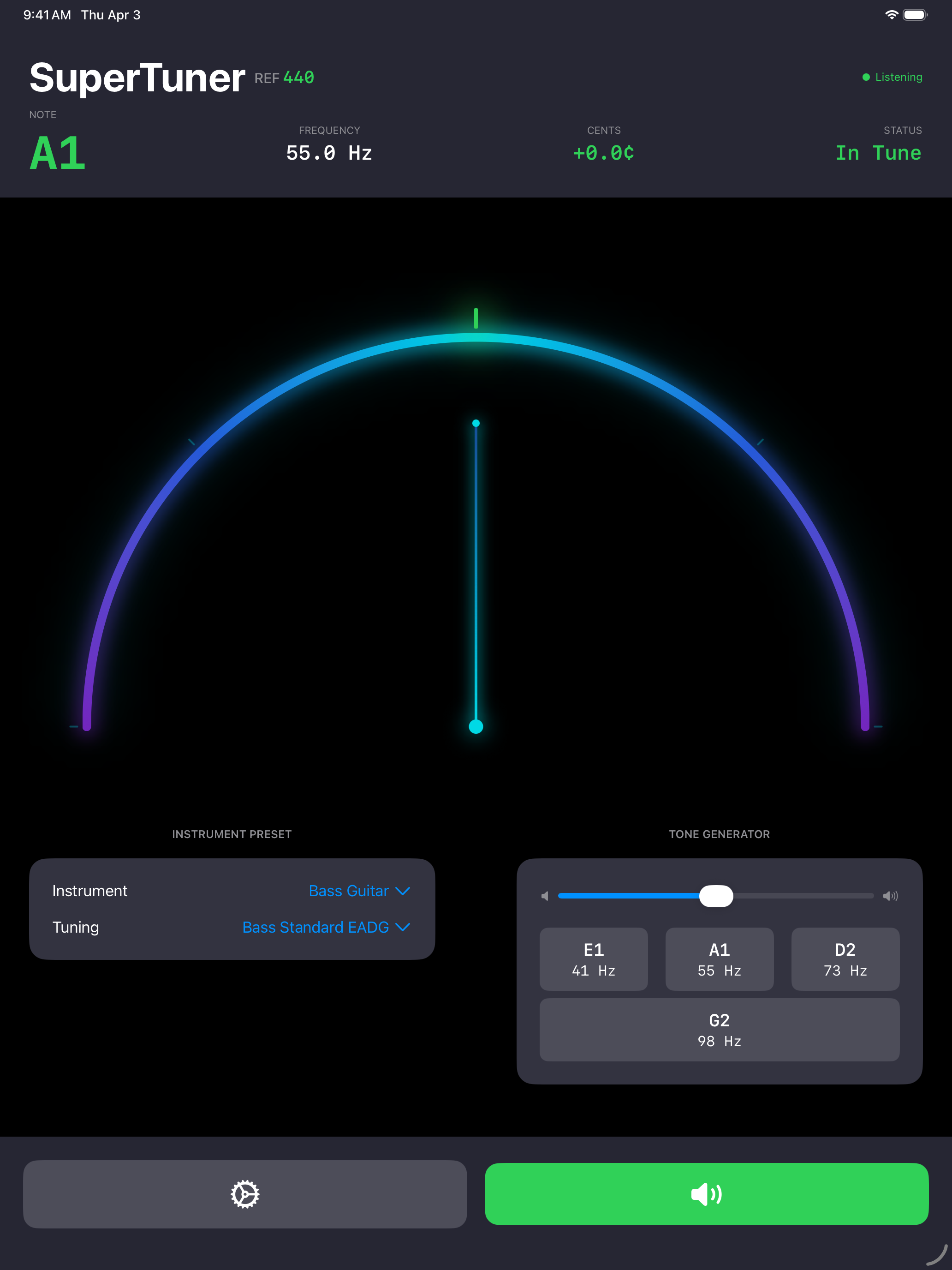Open the Instrument Bass Guitar dropdown
The image size is (952, 1270).
359,891
